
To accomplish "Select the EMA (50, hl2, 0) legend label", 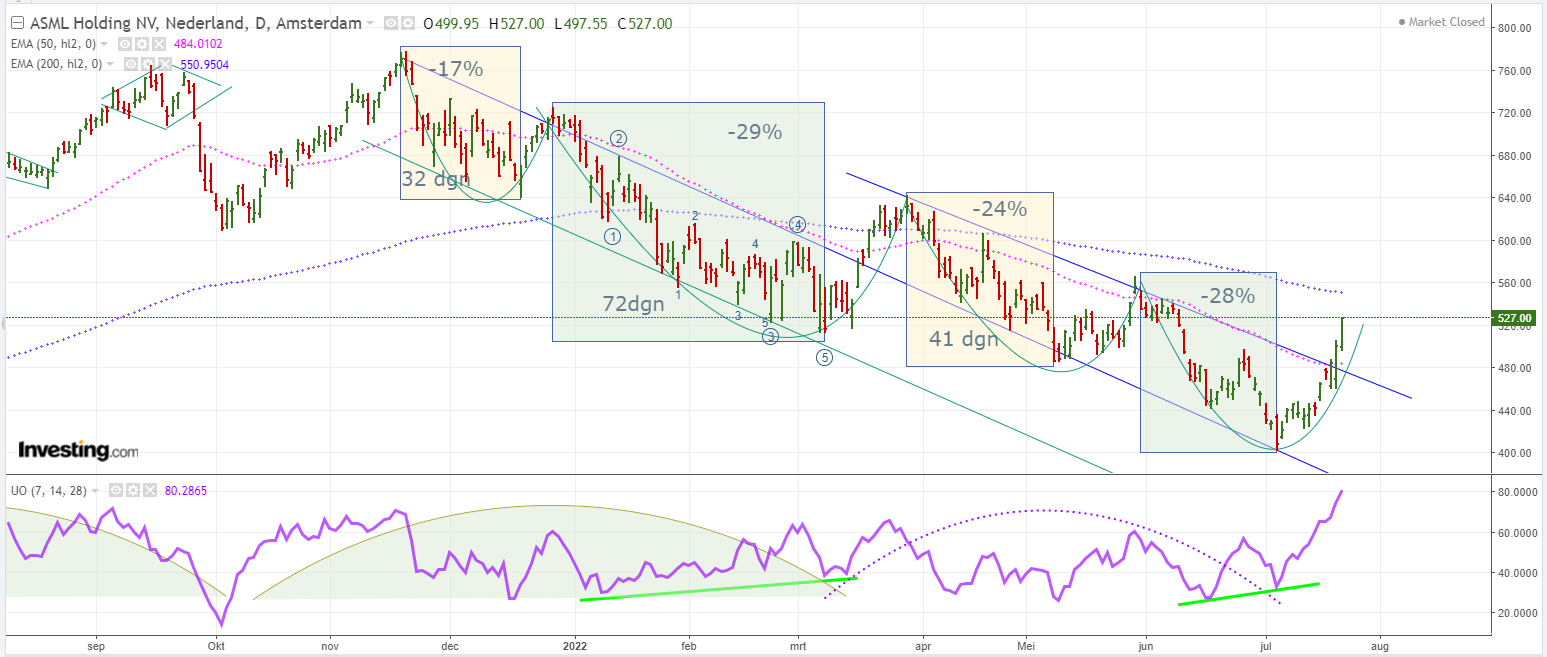I will coord(51,44).
